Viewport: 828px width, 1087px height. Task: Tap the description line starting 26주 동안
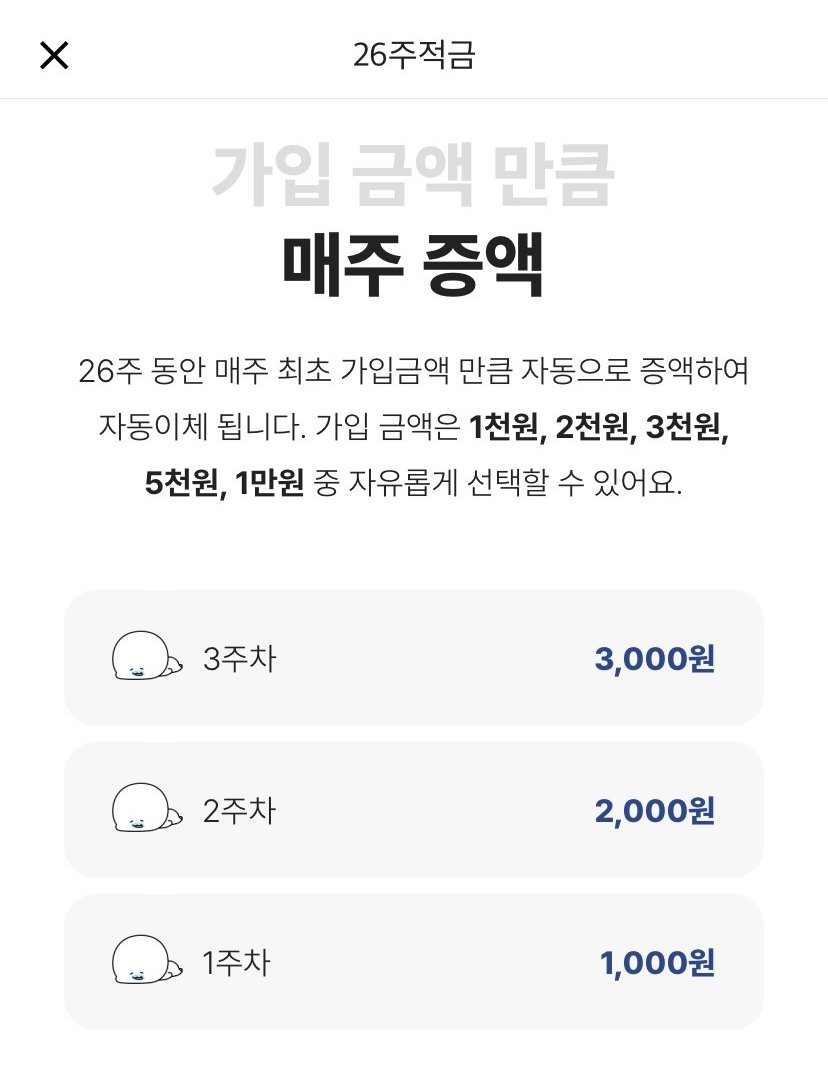click(x=413, y=371)
